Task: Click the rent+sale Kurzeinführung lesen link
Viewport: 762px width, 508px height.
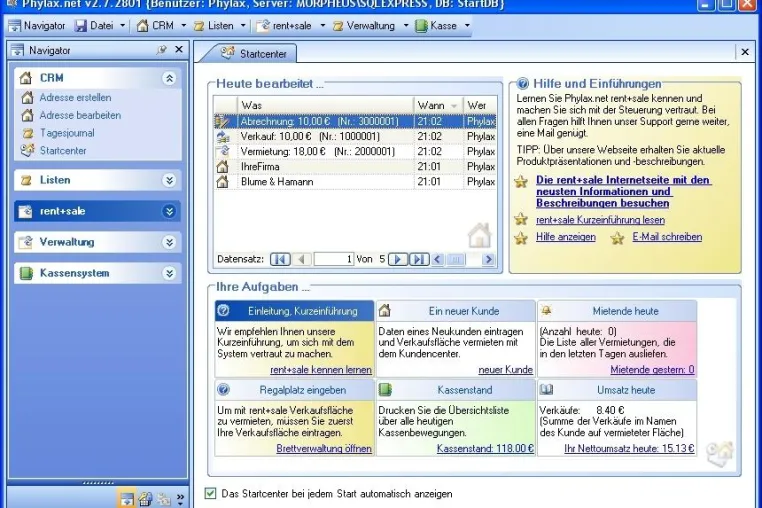Action: [600, 220]
